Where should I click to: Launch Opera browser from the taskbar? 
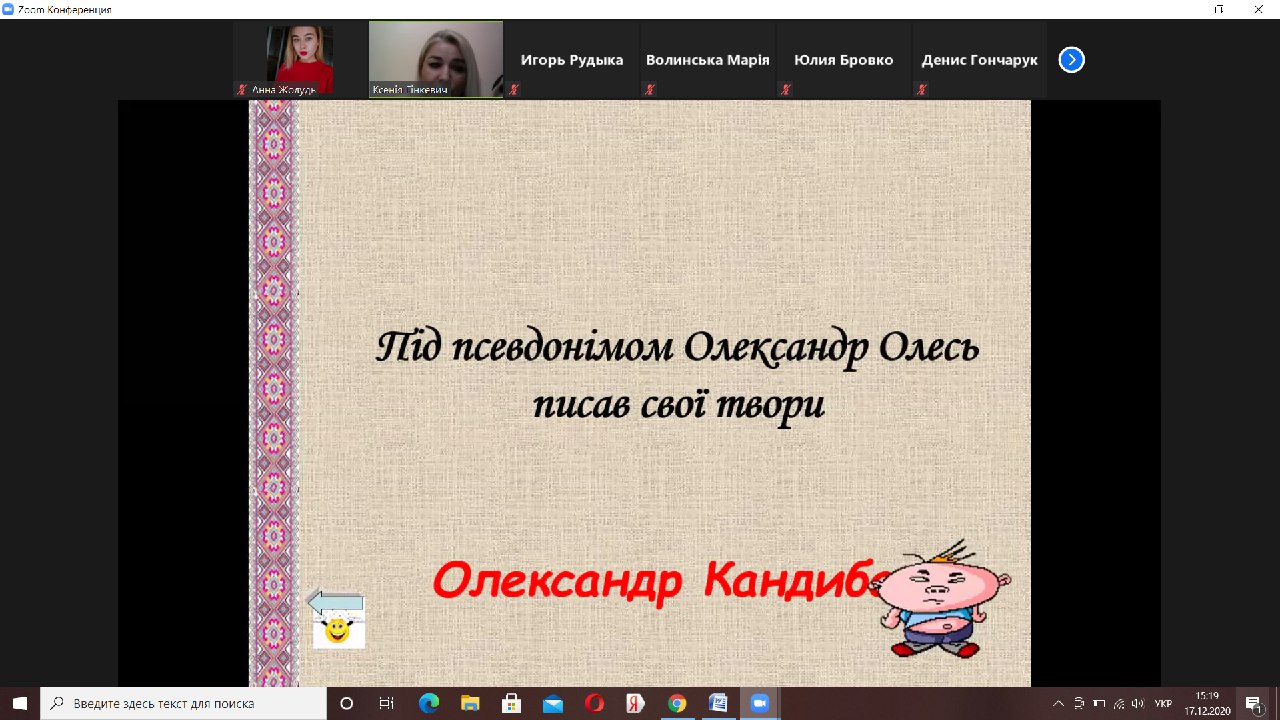coord(594,703)
